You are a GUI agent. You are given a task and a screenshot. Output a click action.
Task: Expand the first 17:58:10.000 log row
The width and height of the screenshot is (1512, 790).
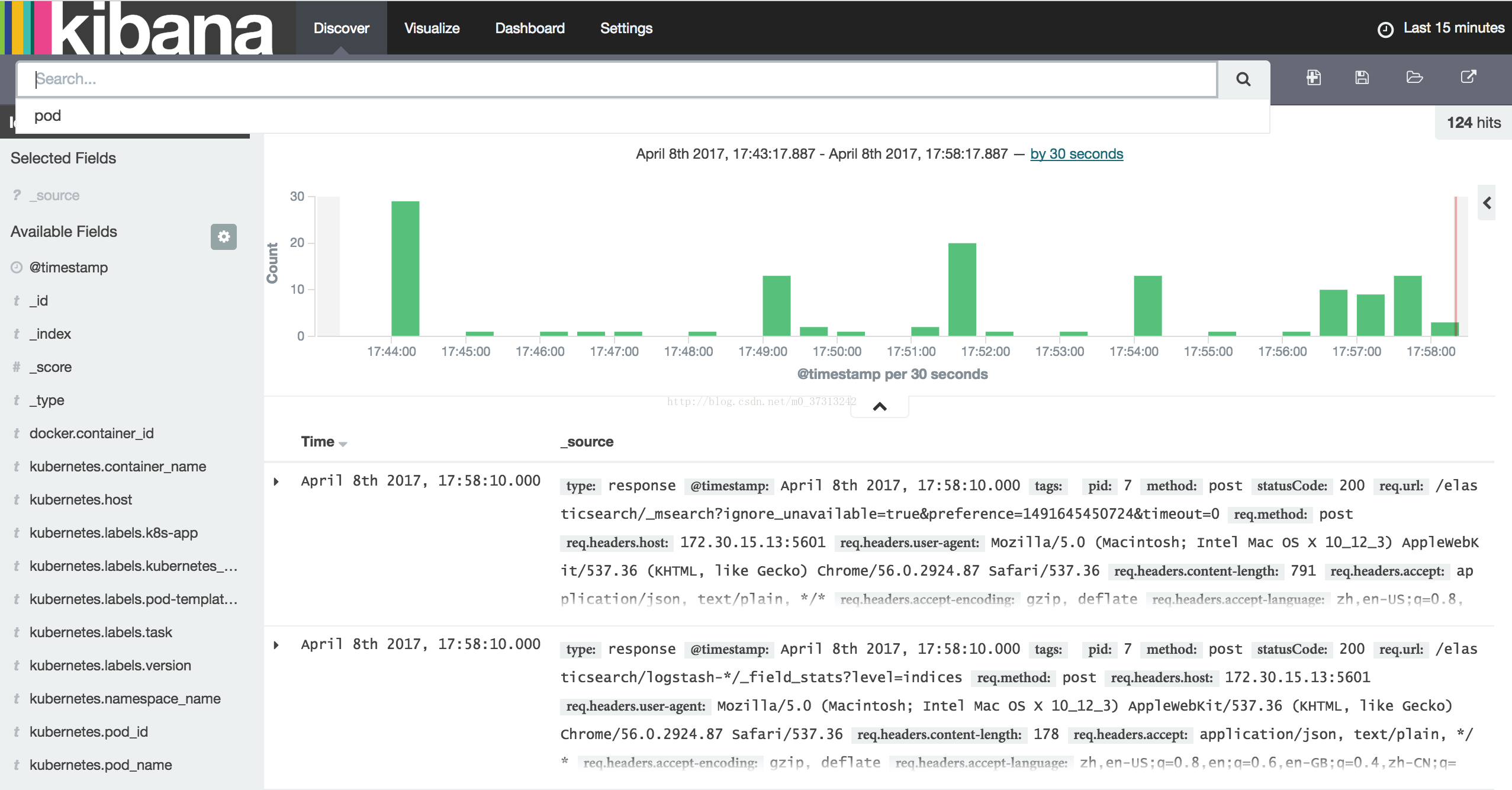point(276,481)
